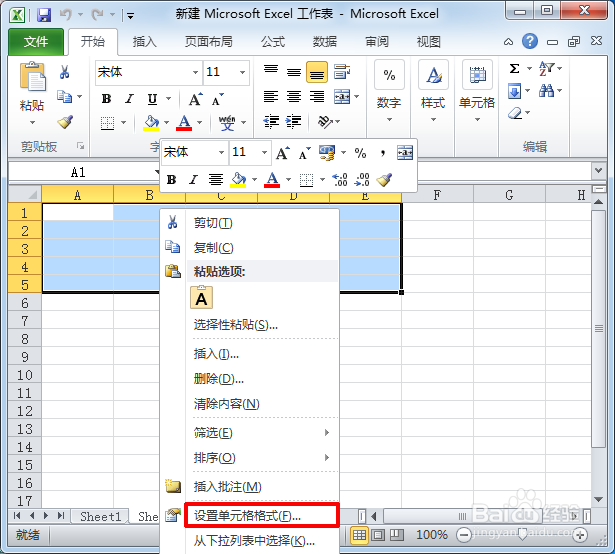This screenshot has height=554, width=615.
Task: Open the ribbon font name dropdown showing 宋体
Action: click(x=195, y=72)
